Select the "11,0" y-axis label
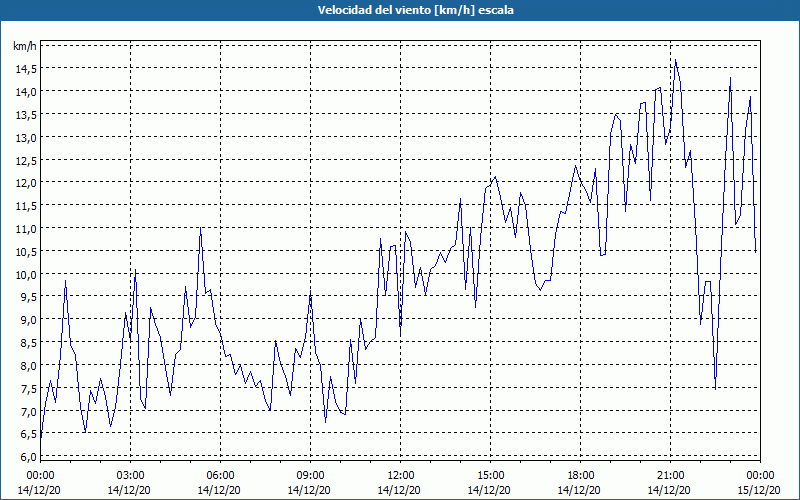The image size is (800, 500). coord(26,229)
